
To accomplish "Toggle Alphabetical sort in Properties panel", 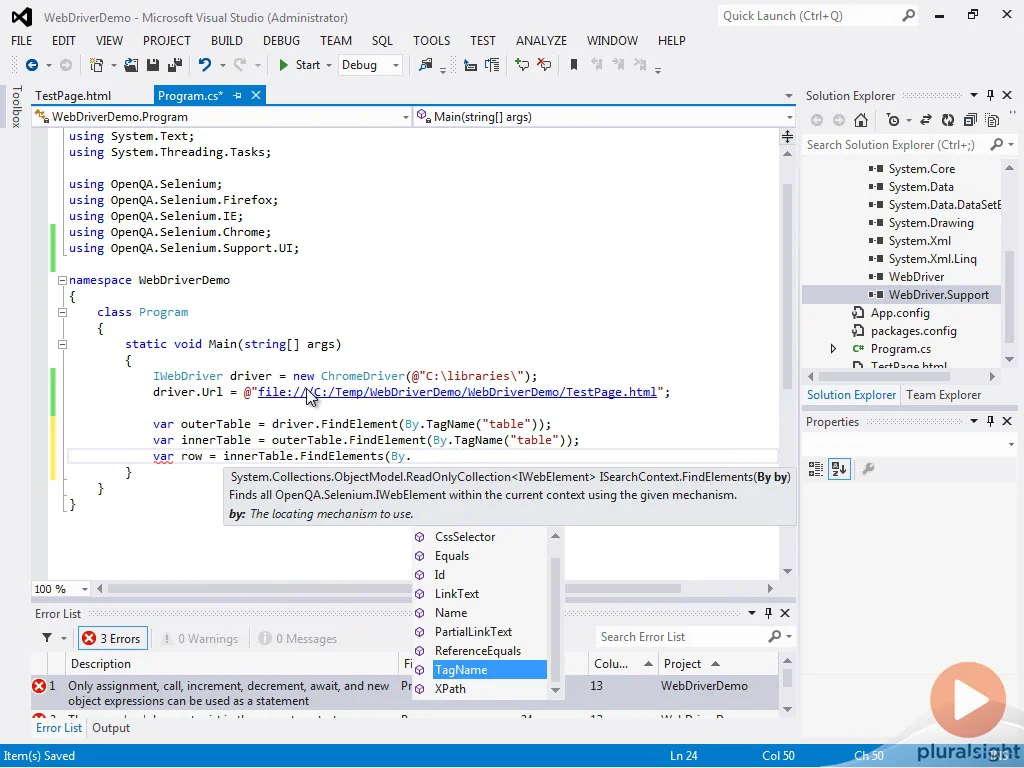I will (839, 469).
